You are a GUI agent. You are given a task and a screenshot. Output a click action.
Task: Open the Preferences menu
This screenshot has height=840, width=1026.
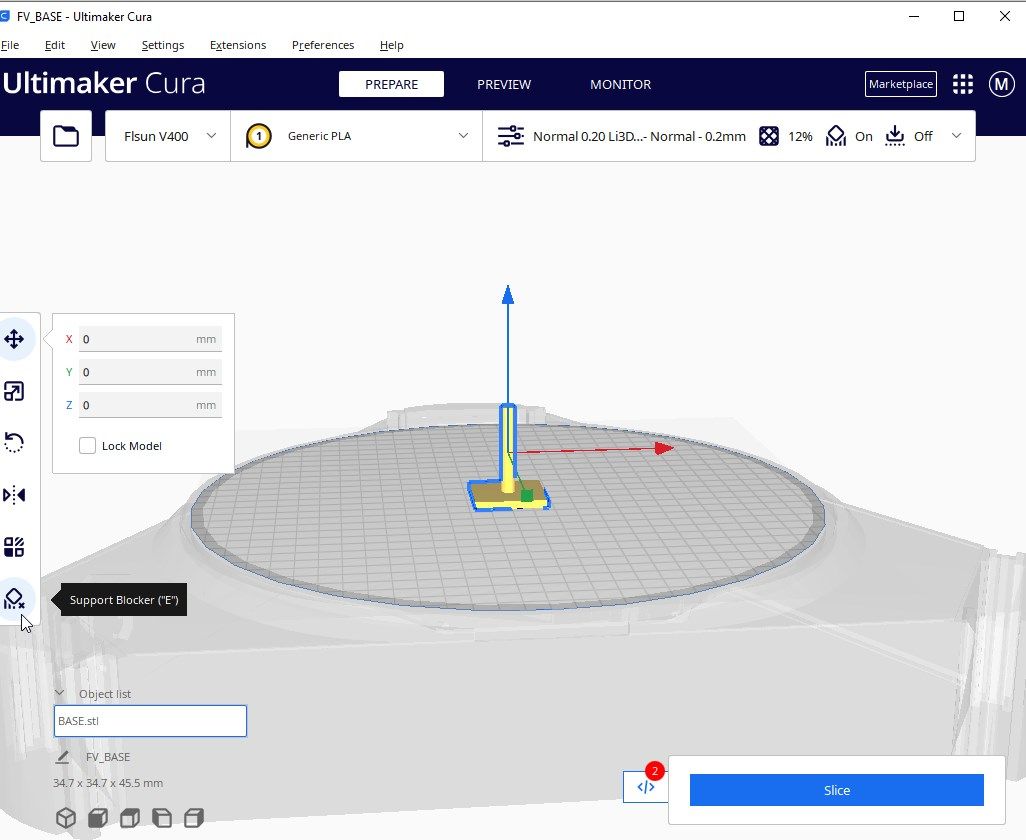(323, 45)
